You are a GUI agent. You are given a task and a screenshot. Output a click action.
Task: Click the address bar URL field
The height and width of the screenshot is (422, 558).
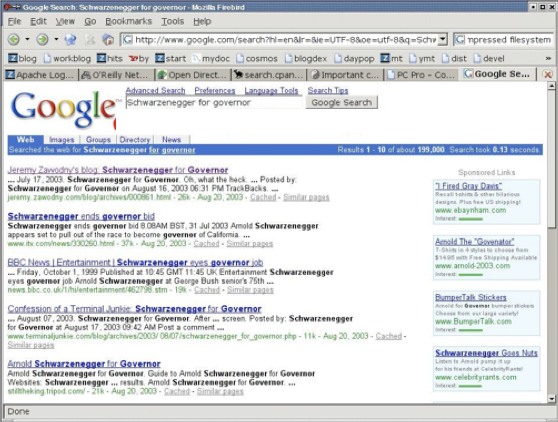285,39
